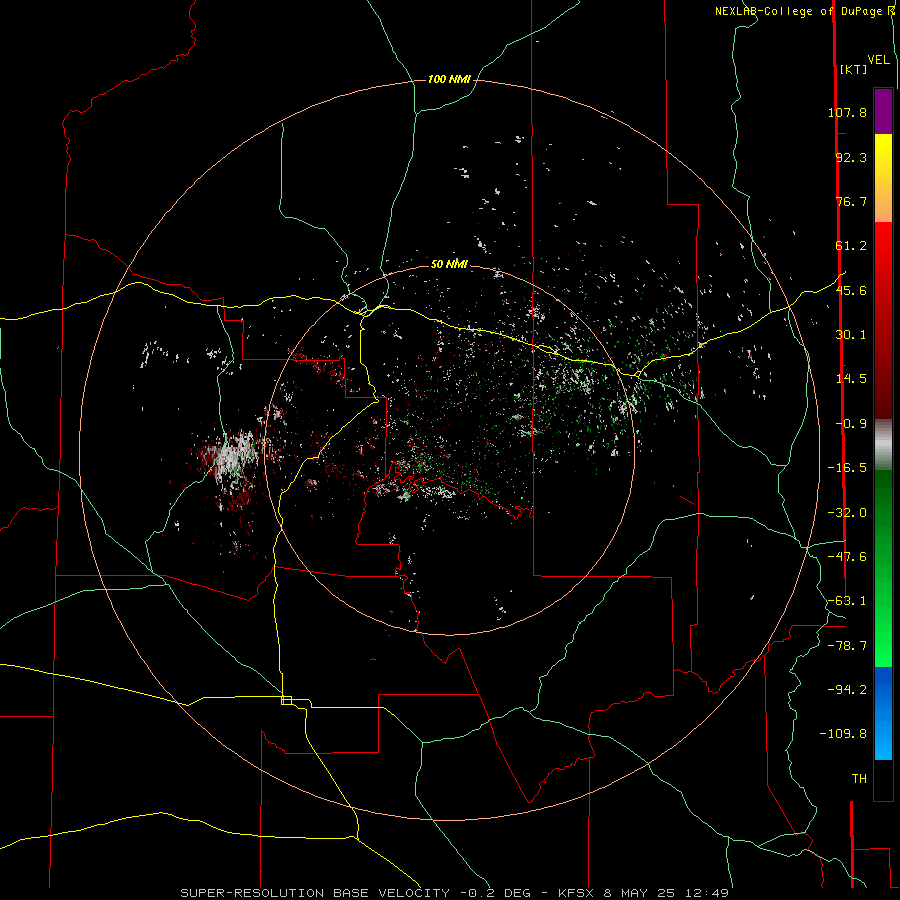Click the -78.7 velocity scale value
The height and width of the screenshot is (900, 900).
[847, 646]
